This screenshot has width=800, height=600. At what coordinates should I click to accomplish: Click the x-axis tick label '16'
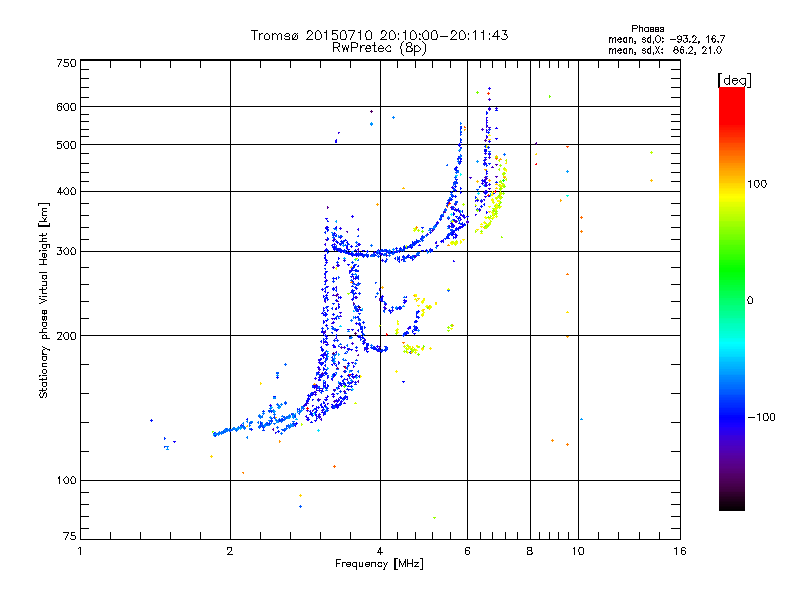[x=680, y=551]
